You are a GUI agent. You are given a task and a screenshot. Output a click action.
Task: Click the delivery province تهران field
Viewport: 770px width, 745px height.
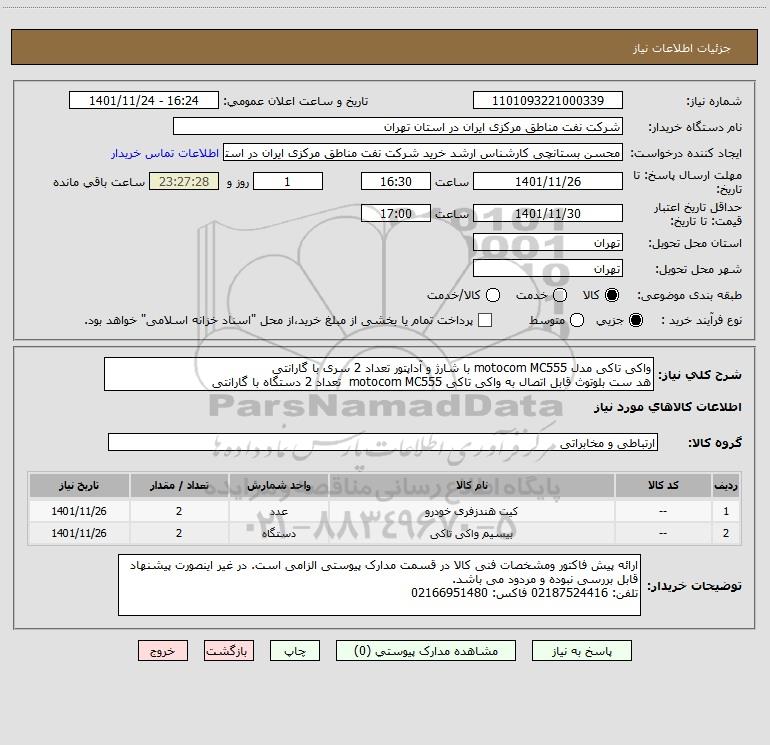(x=548, y=242)
